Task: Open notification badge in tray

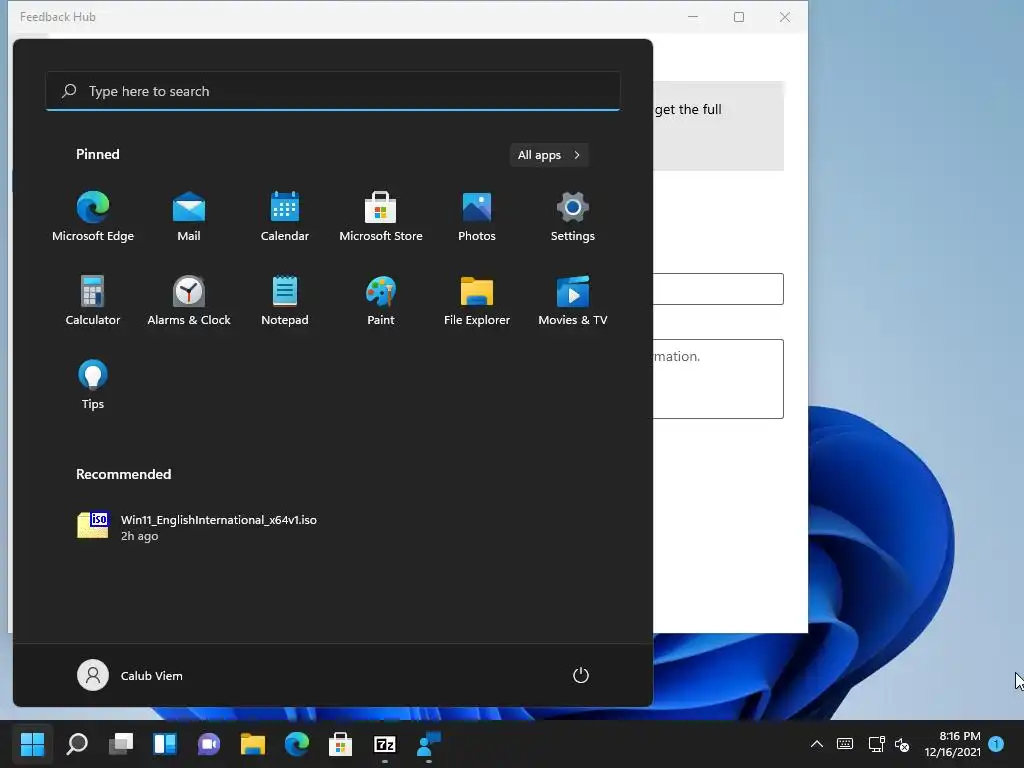Action: (x=996, y=744)
